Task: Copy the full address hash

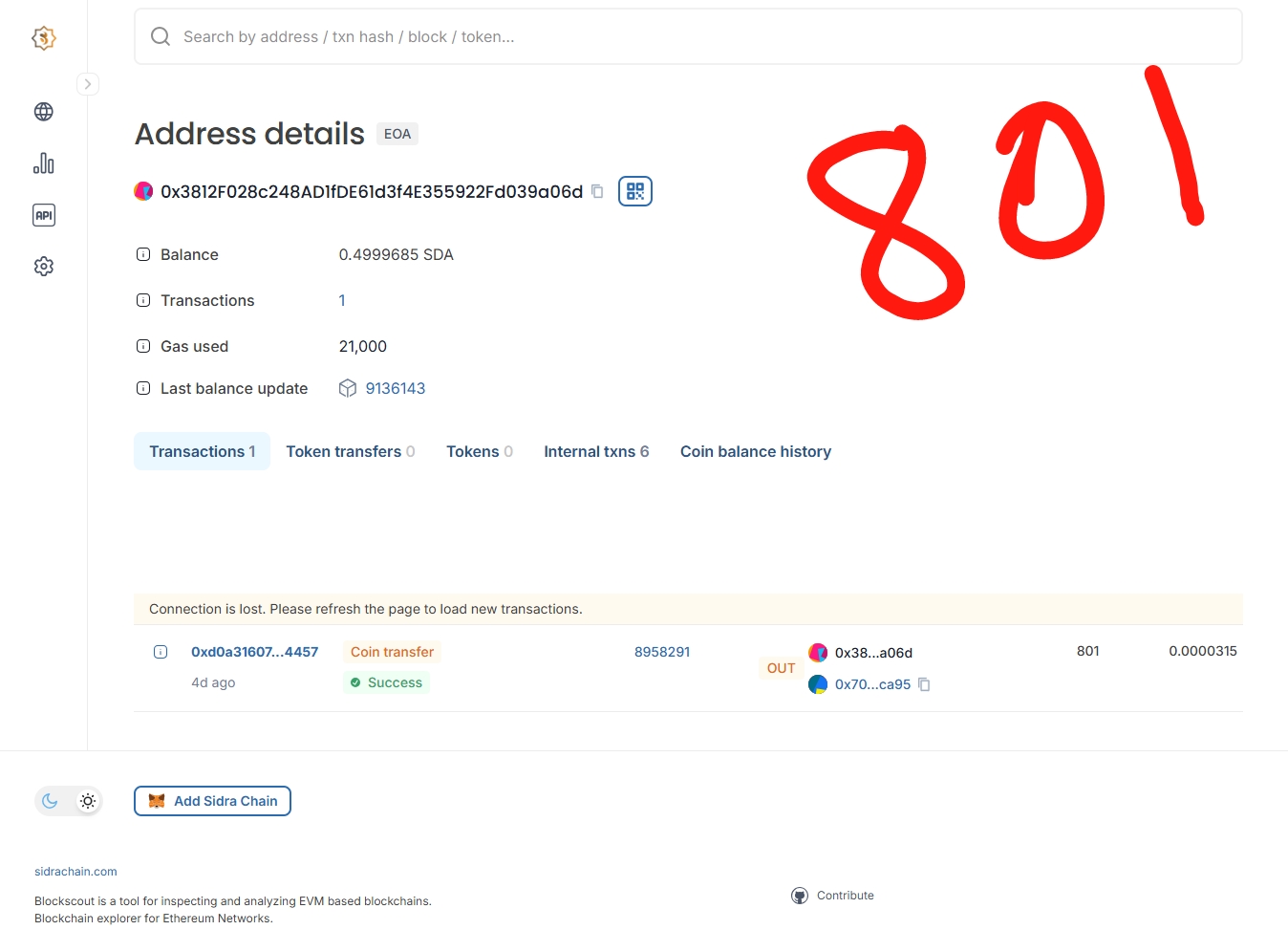Action: coord(597,191)
